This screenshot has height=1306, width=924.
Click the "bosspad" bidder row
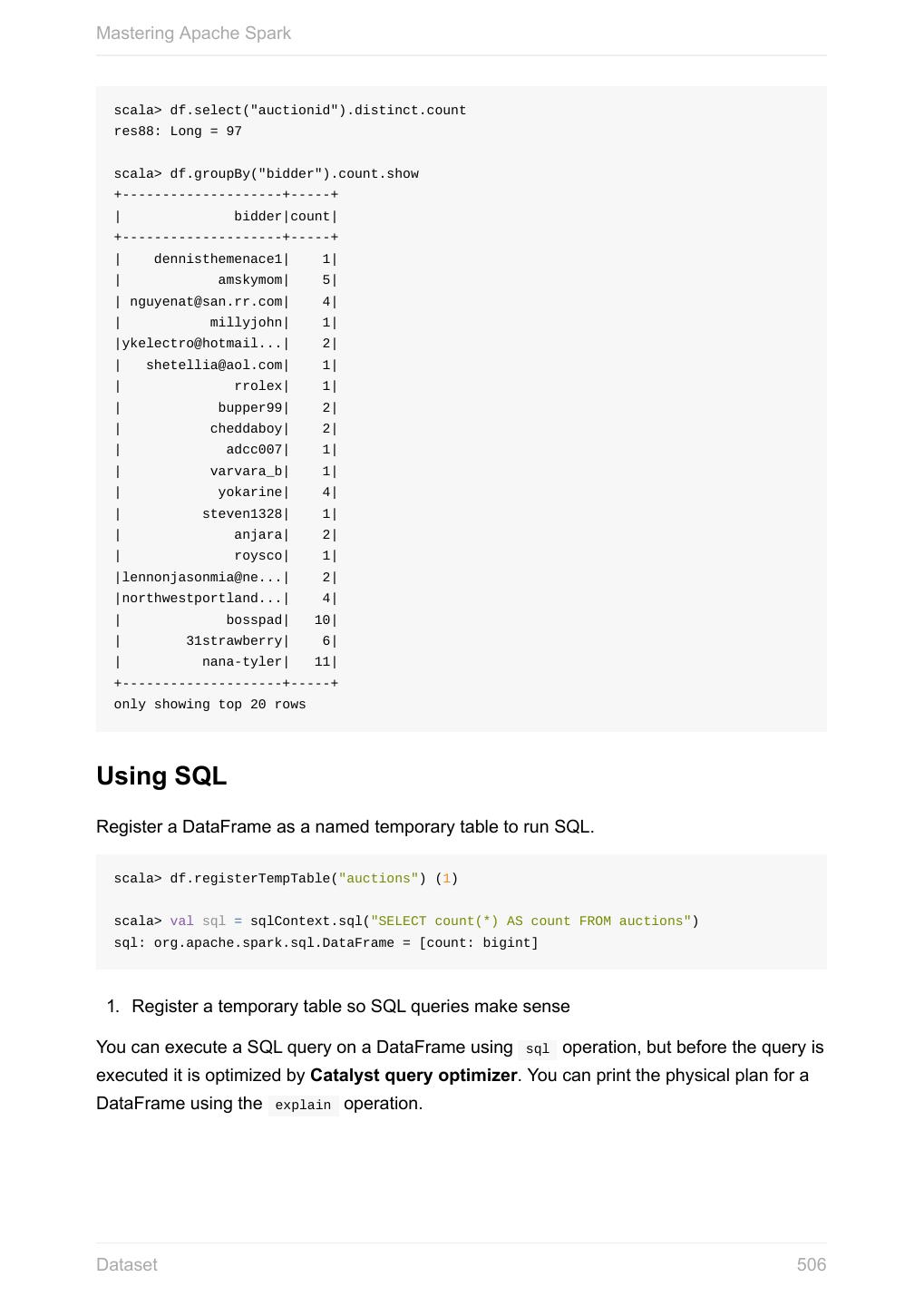coord(254,620)
